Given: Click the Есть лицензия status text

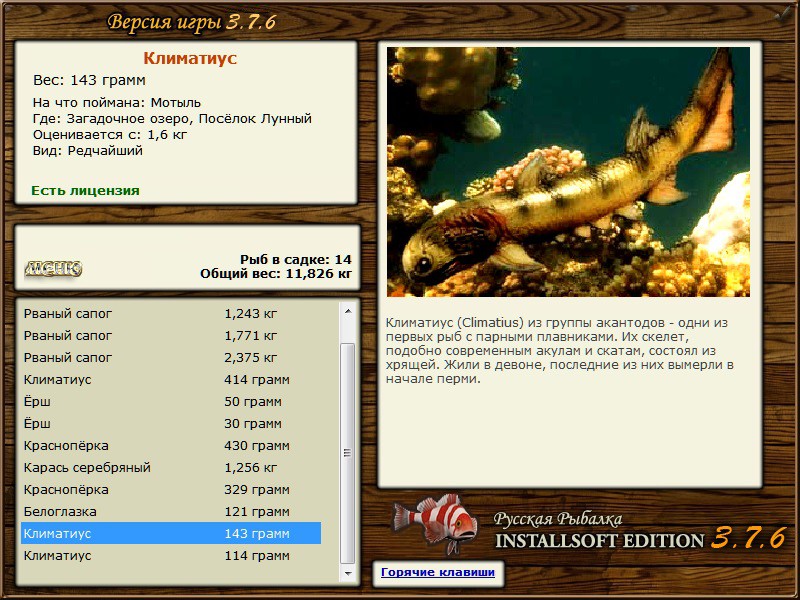Looking at the screenshot, I should click(85, 191).
